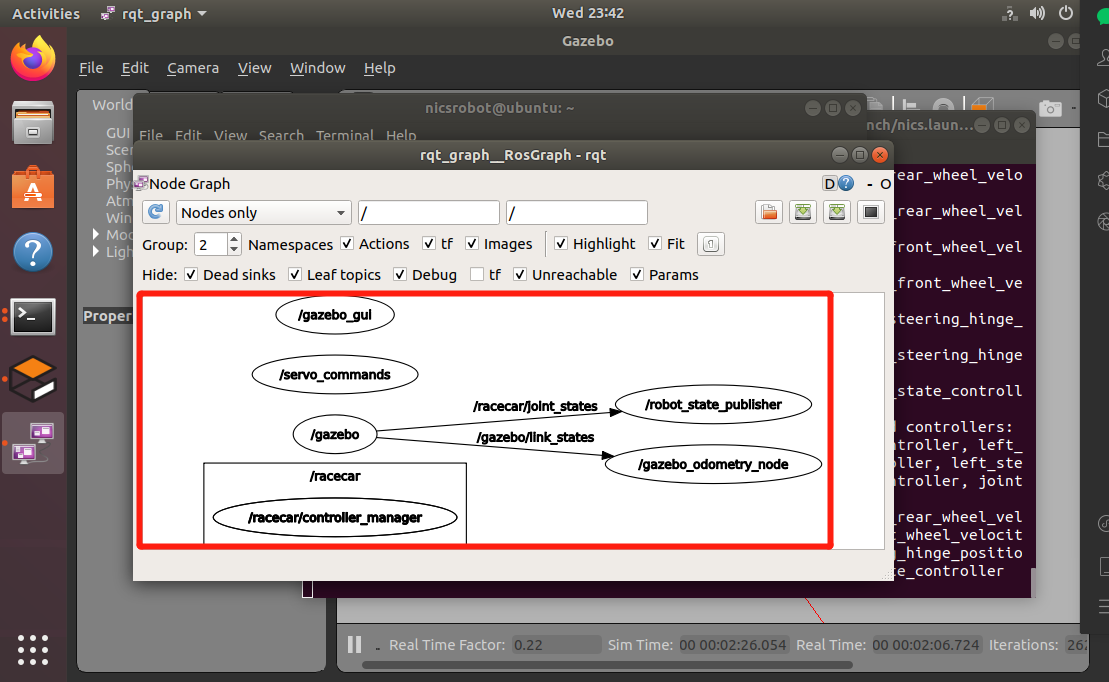Uncheck Hide Leaf topics
Image resolution: width=1109 pixels, height=682 pixels.
(x=295, y=274)
